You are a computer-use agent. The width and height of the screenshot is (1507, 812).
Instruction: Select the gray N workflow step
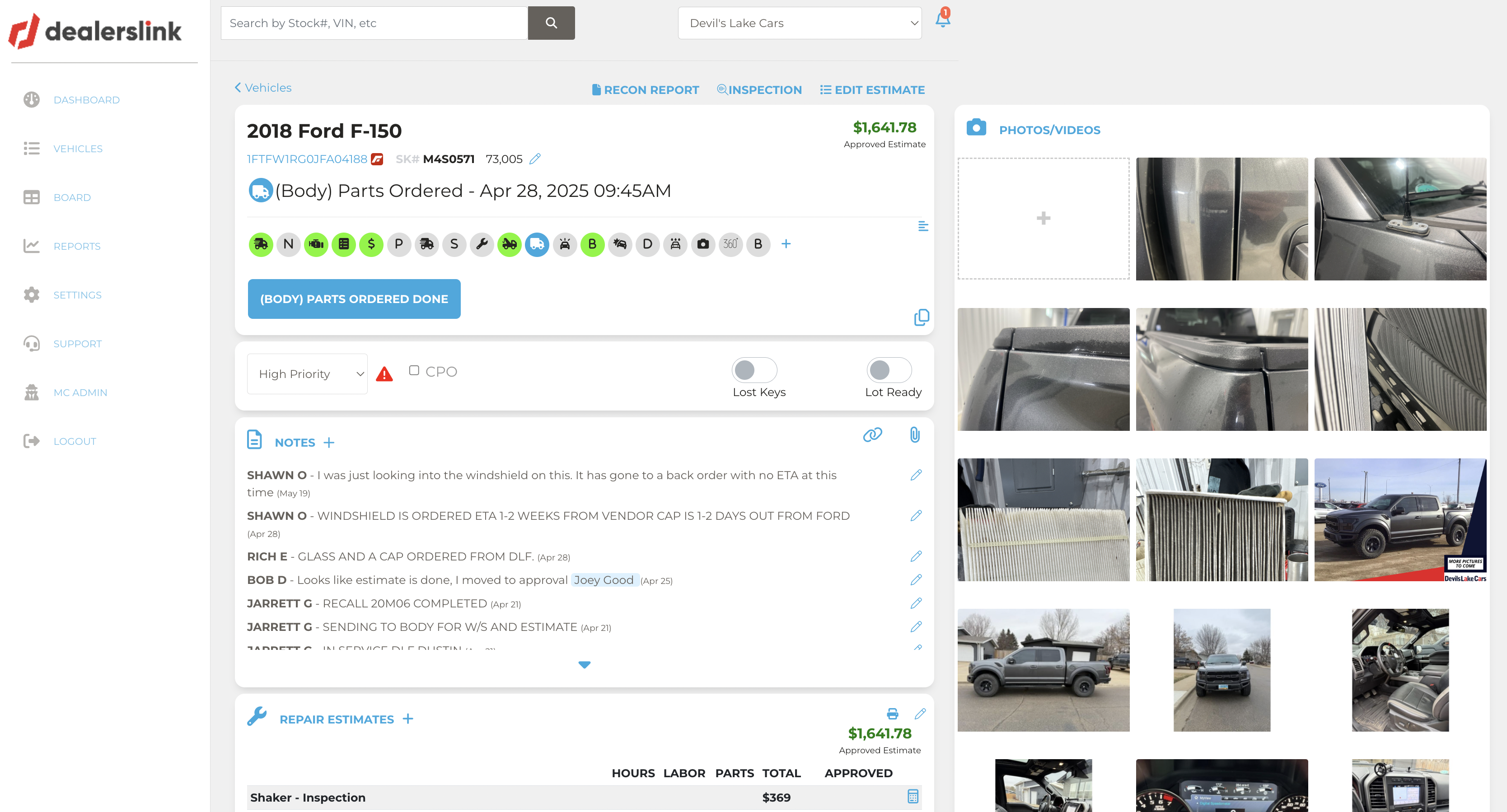pos(288,244)
